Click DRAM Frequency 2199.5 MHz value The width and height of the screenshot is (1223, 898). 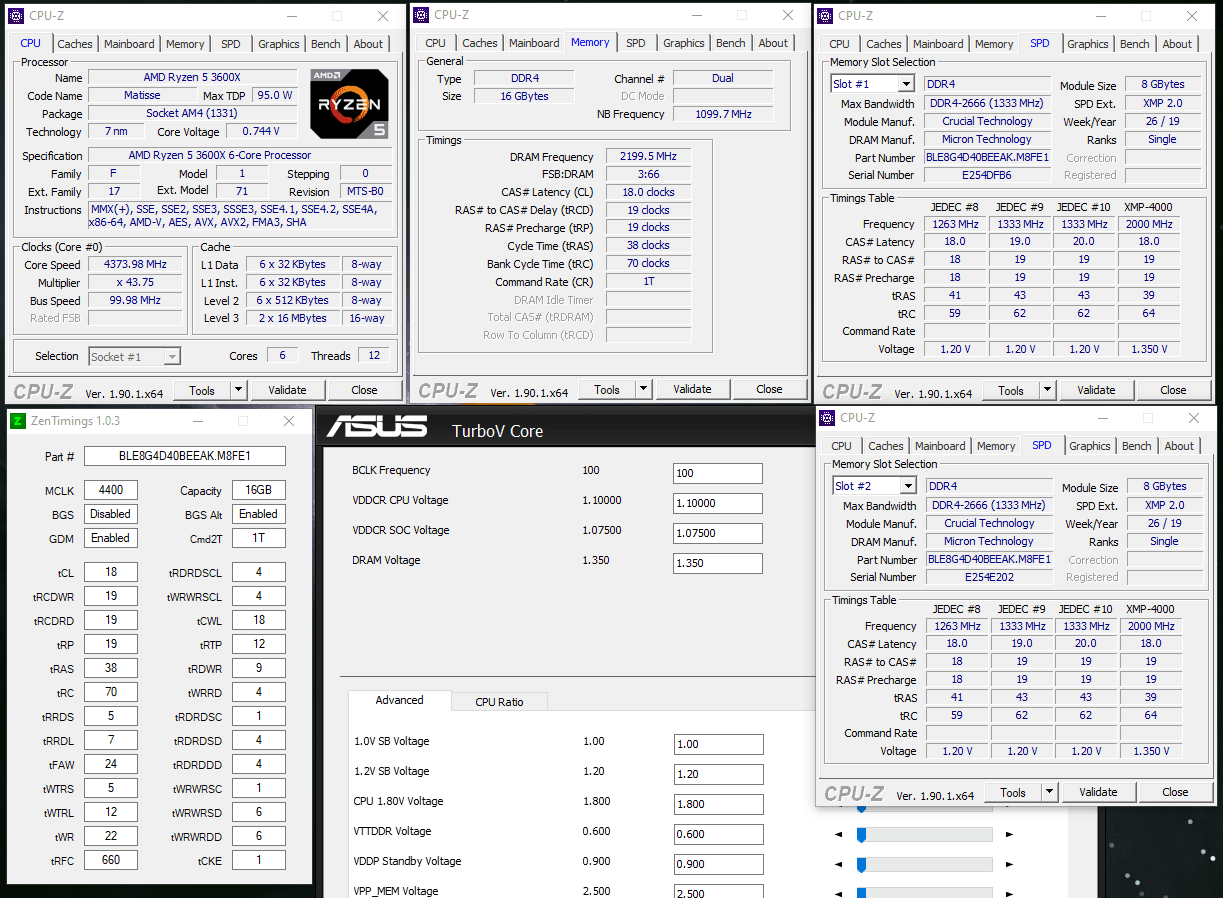[649, 157]
